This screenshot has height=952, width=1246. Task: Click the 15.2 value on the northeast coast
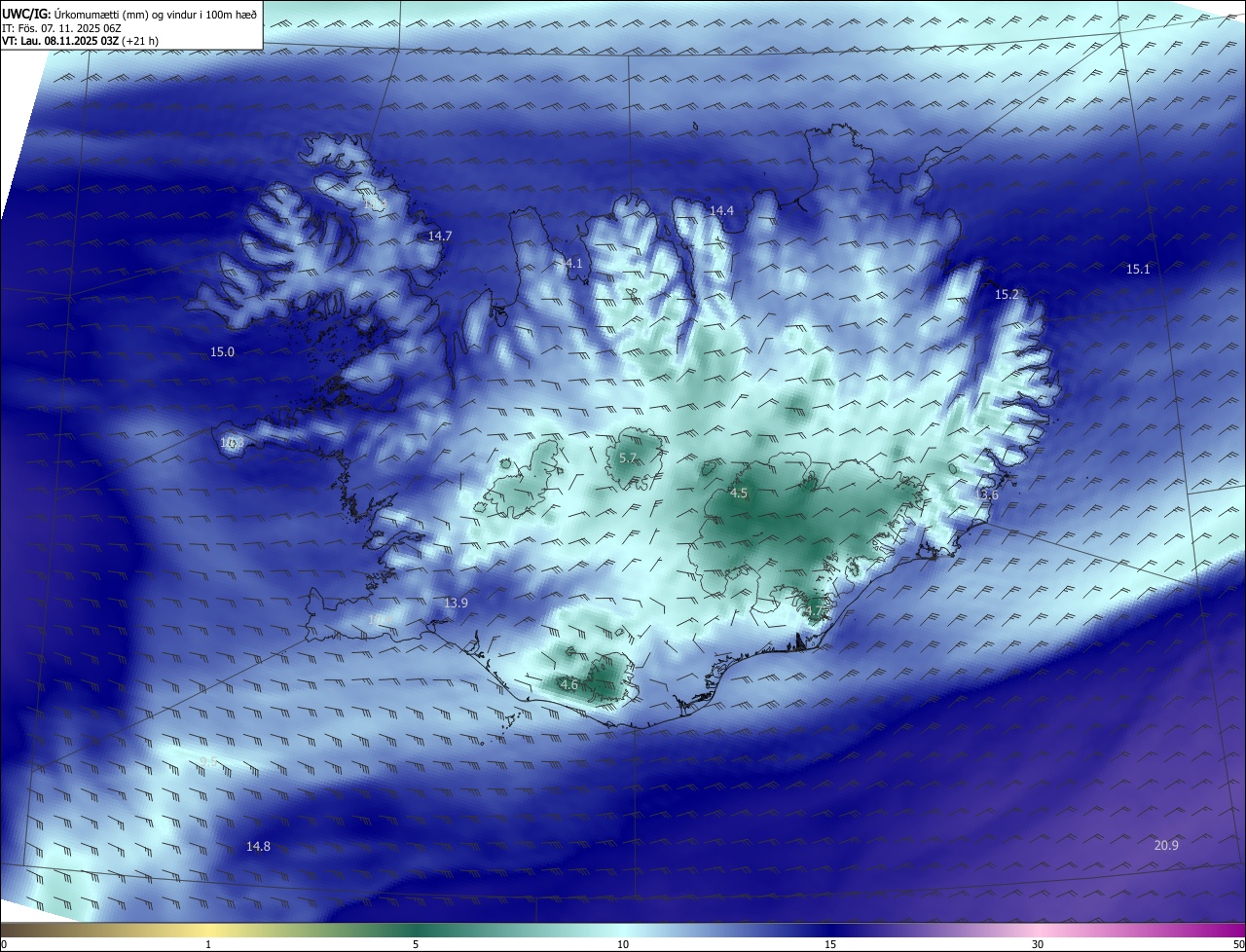(1007, 295)
